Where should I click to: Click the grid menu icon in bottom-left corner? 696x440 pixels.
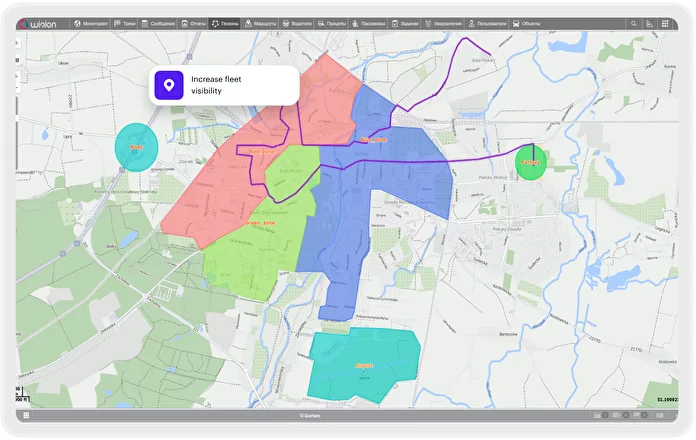pyautogui.click(x=25, y=415)
